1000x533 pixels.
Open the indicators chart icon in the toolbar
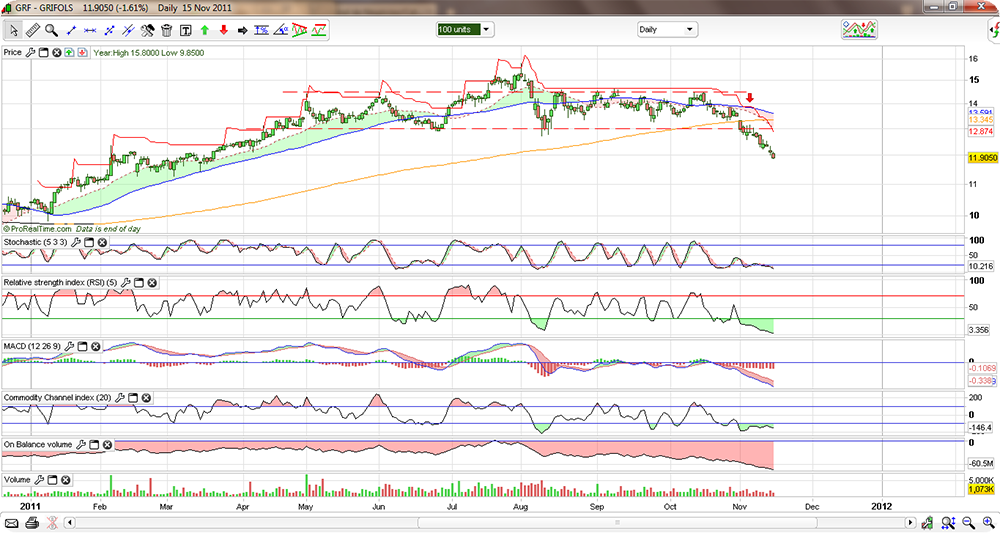click(859, 29)
